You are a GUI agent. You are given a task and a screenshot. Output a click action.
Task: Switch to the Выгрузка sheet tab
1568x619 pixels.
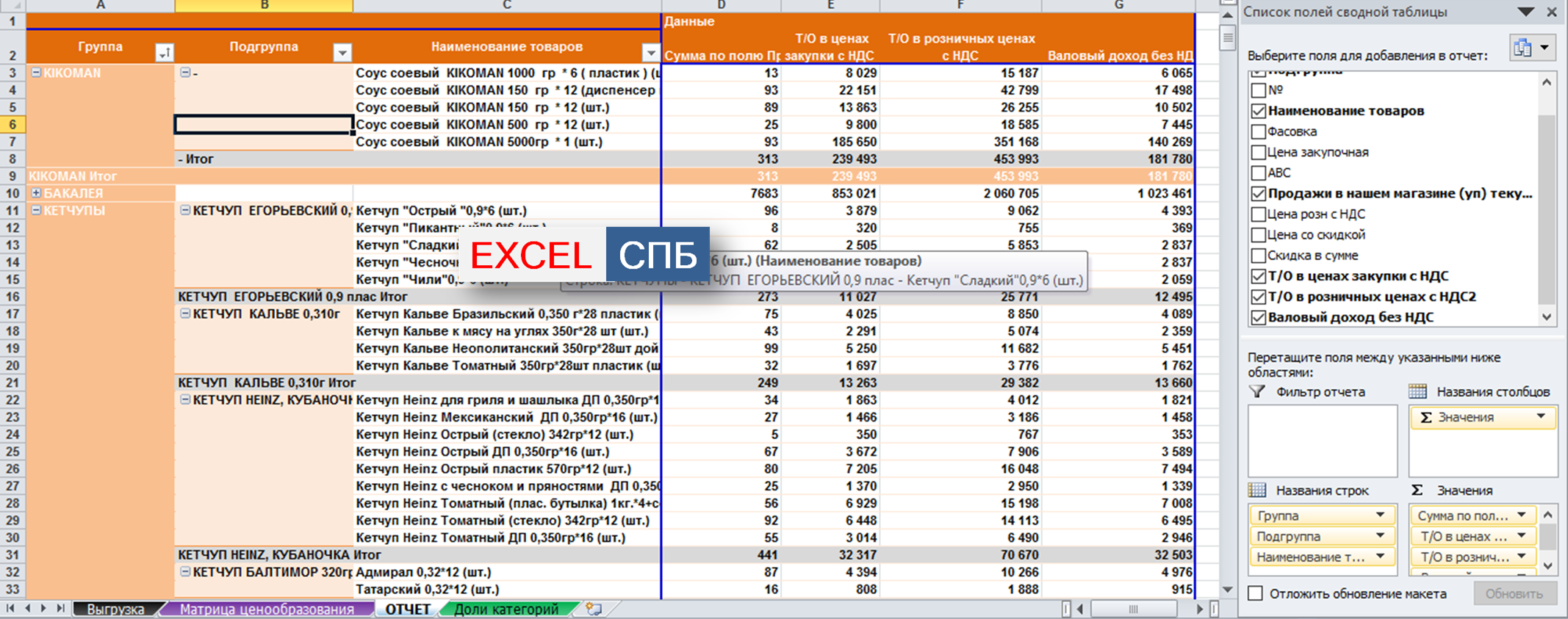(115, 609)
